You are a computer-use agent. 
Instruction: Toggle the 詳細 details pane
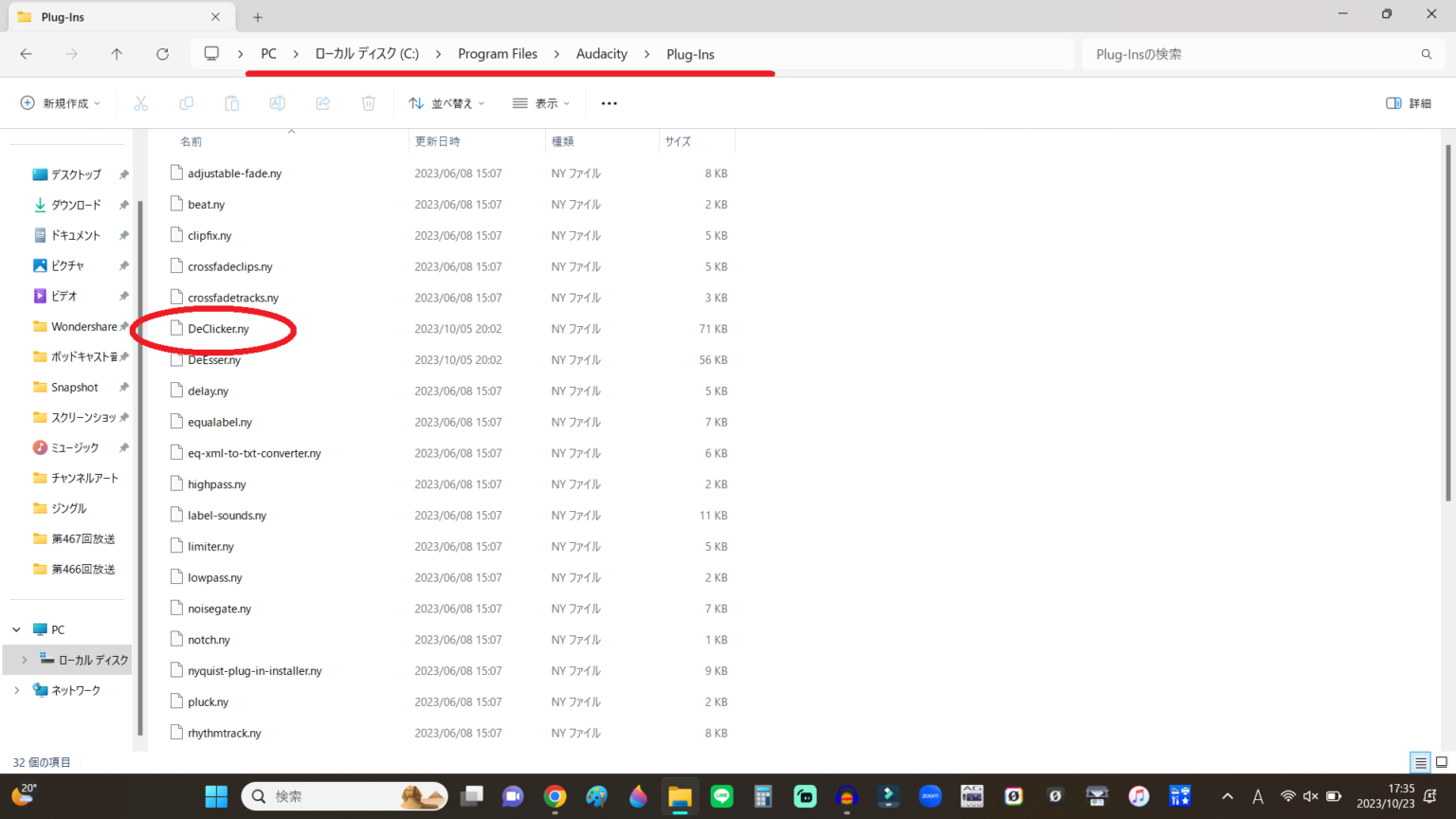pos(1409,103)
